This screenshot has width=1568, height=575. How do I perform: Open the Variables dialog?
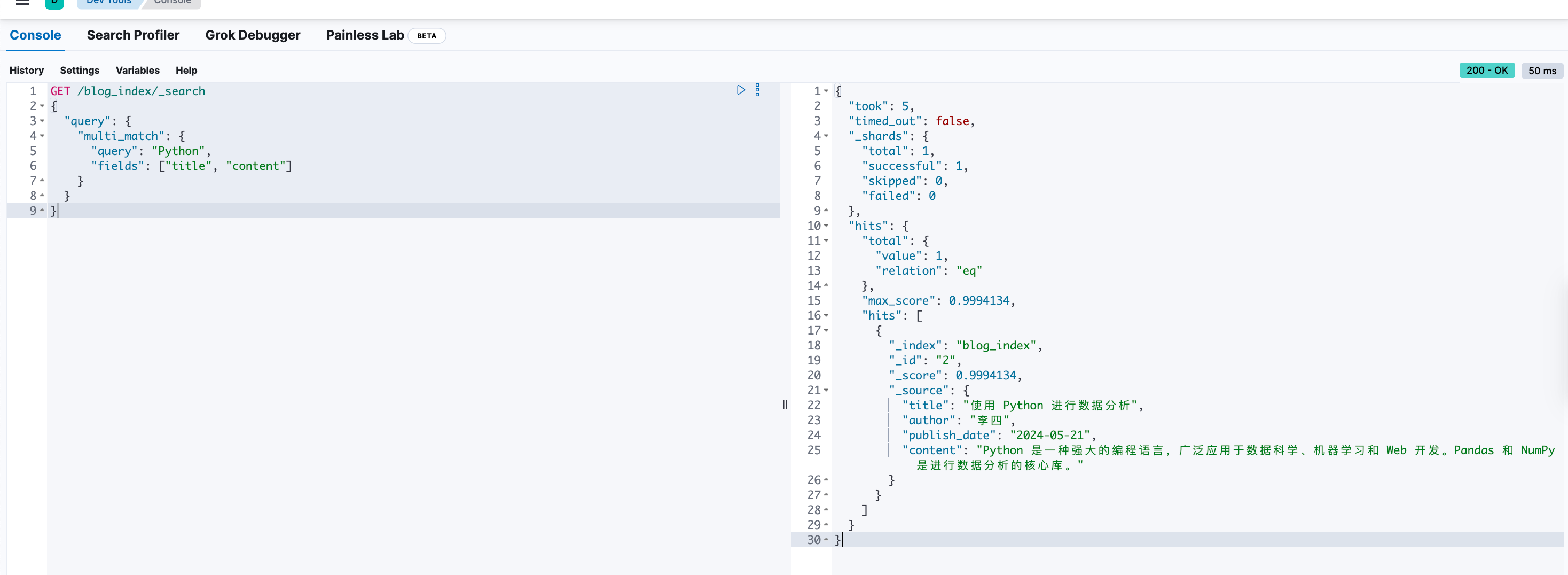pos(138,70)
